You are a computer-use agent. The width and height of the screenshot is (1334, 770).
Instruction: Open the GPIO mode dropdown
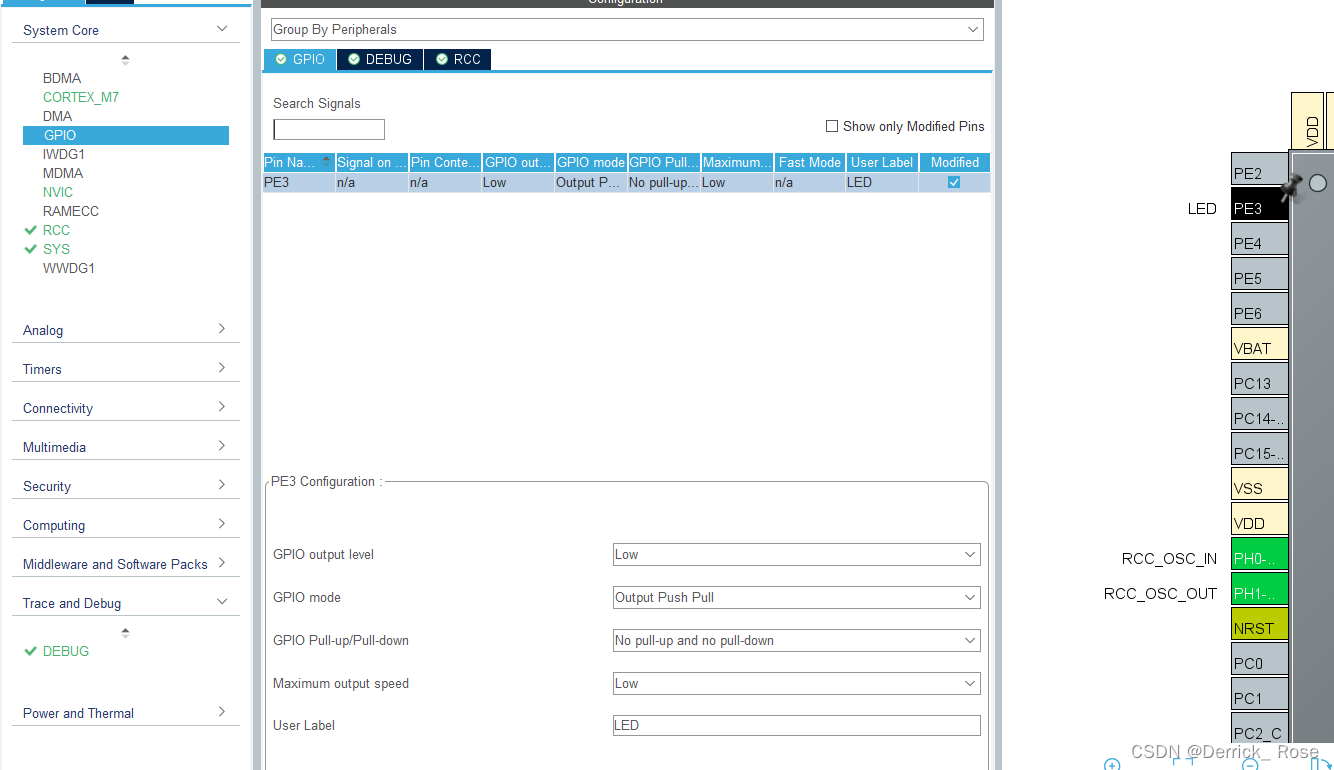click(x=796, y=597)
